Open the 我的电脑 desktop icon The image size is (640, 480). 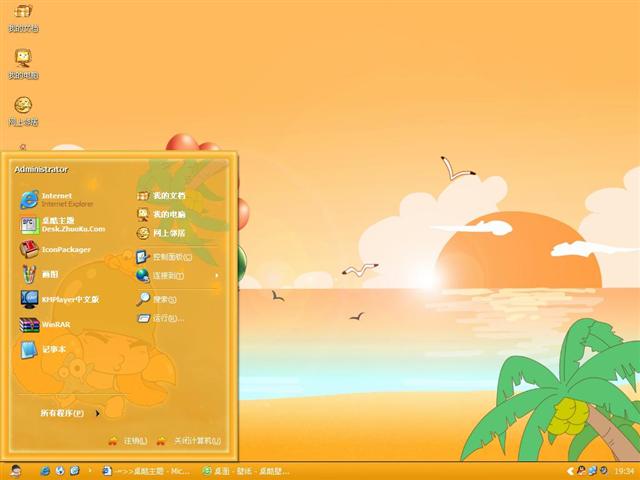(23, 64)
